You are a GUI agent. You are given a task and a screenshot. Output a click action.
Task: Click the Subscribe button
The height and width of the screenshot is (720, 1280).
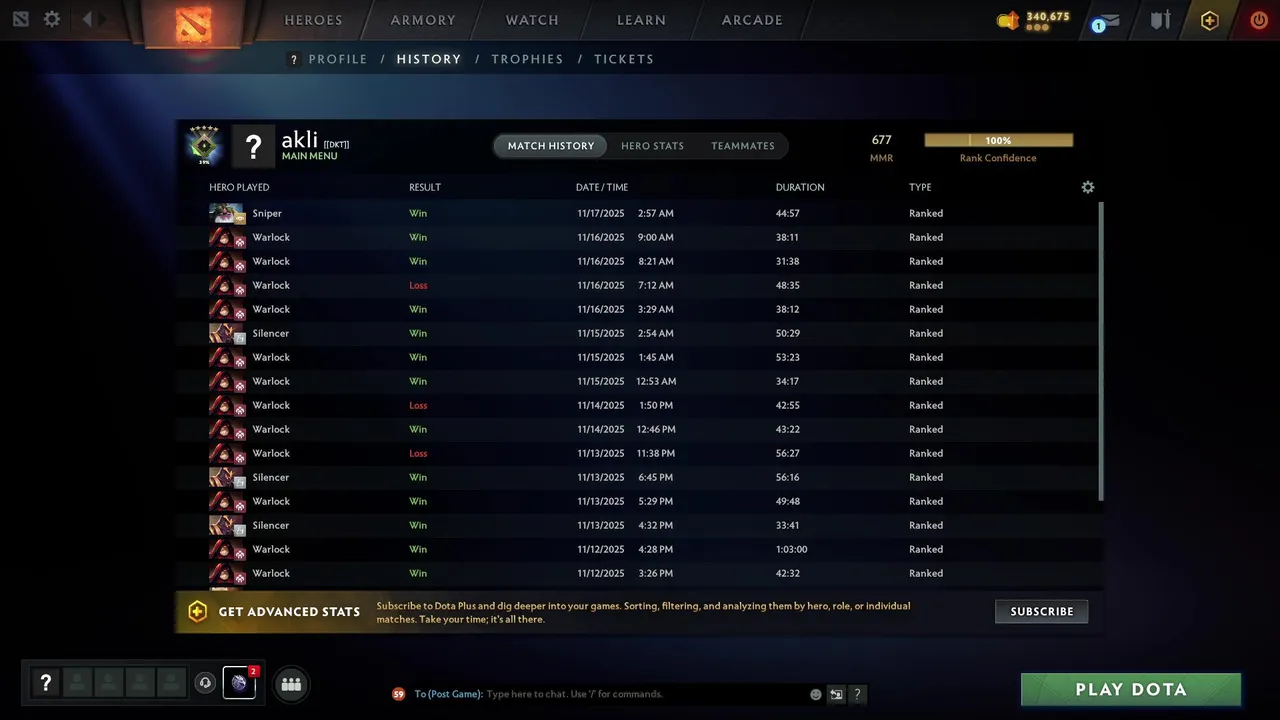pyautogui.click(x=1041, y=611)
